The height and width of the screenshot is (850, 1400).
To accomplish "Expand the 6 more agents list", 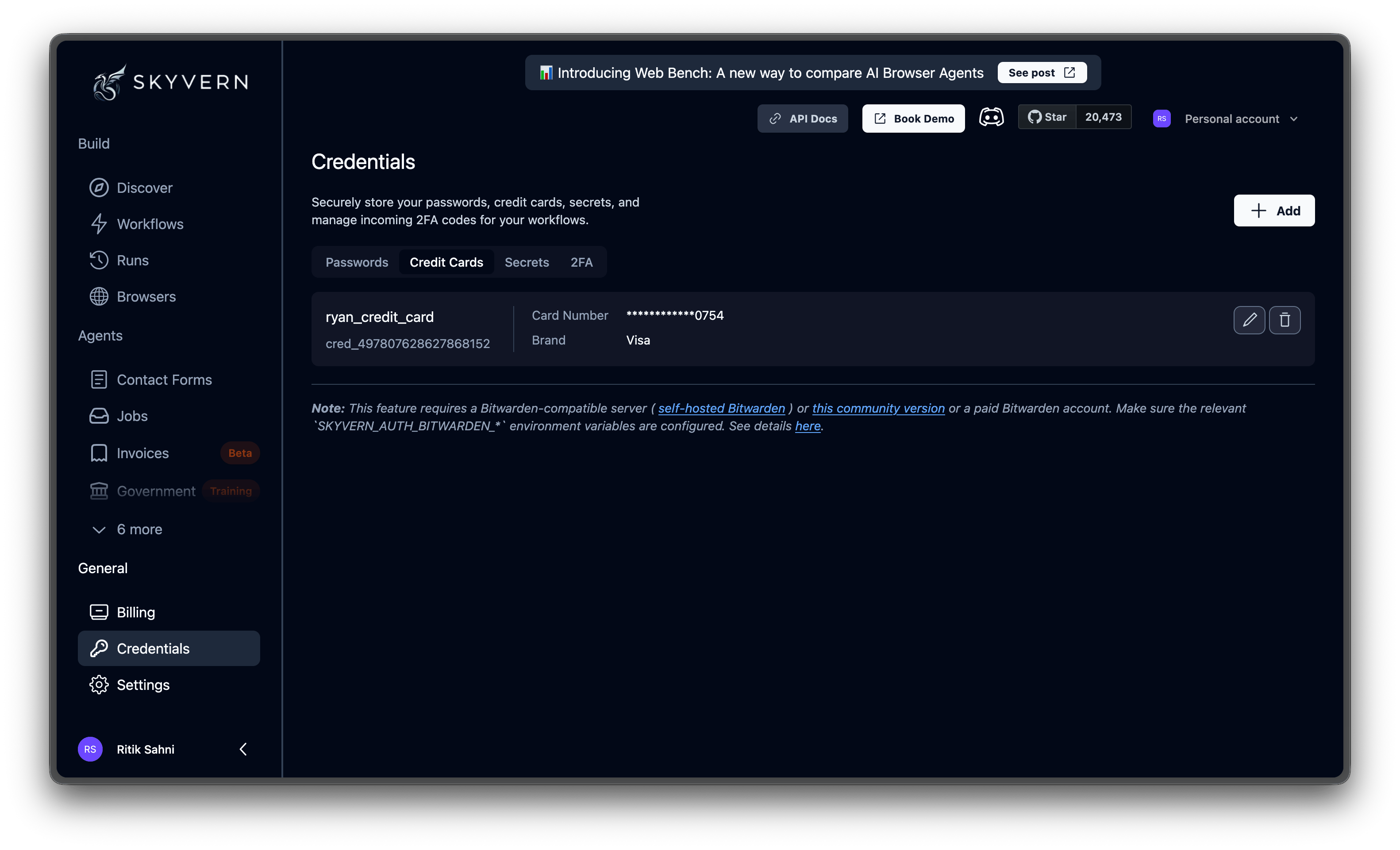I will click(x=127, y=529).
